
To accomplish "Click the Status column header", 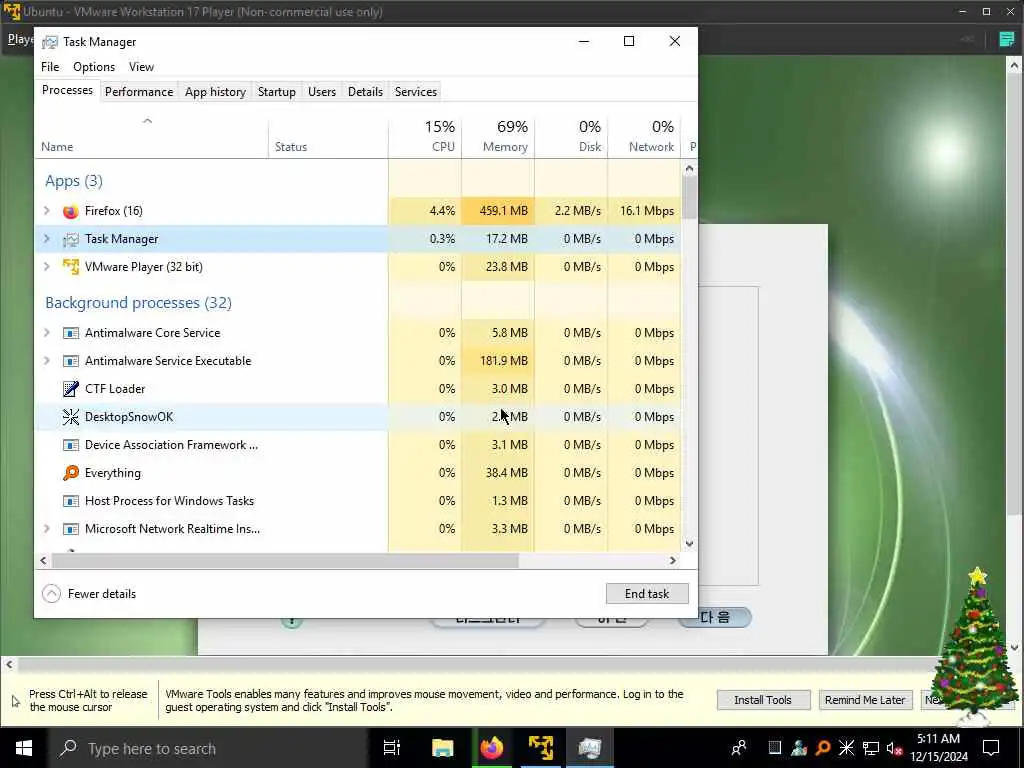I will 328,136.
